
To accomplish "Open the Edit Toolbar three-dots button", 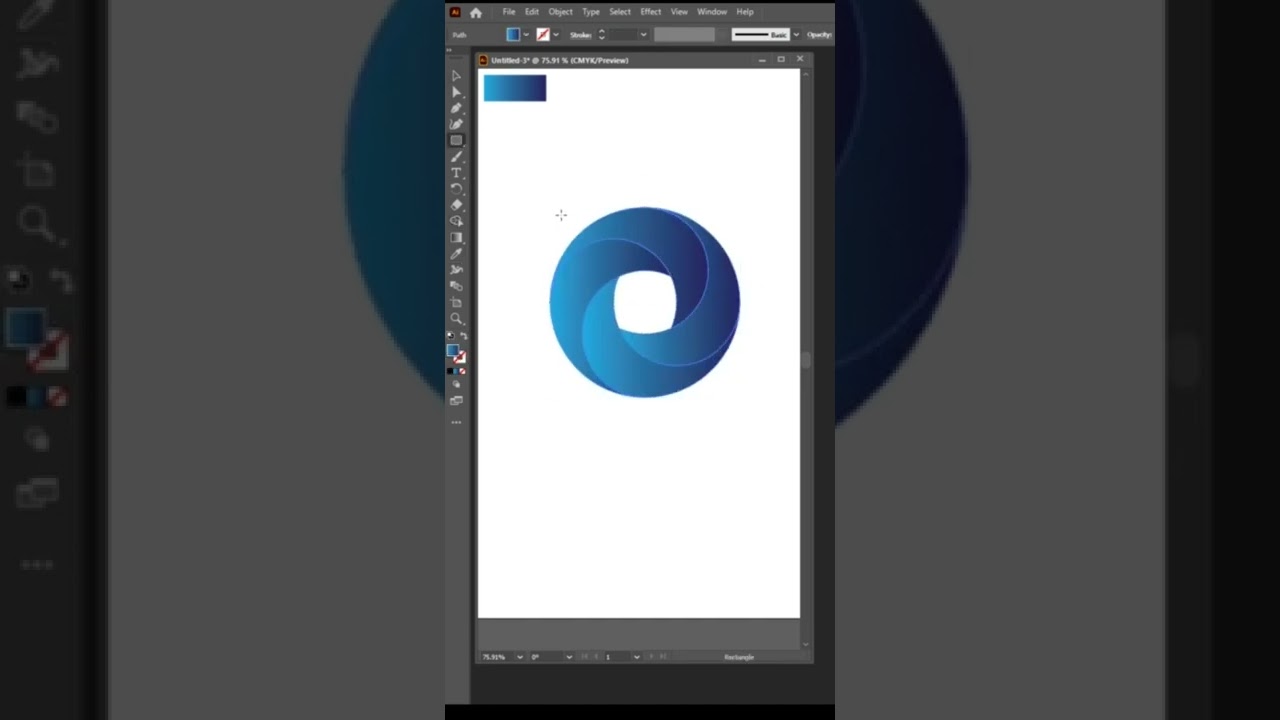I will coord(456,423).
